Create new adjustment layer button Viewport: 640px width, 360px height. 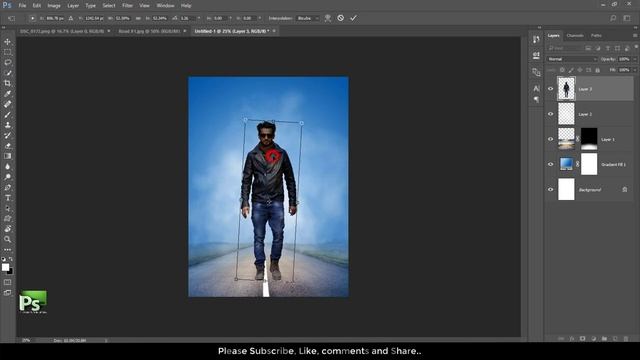click(x=593, y=338)
